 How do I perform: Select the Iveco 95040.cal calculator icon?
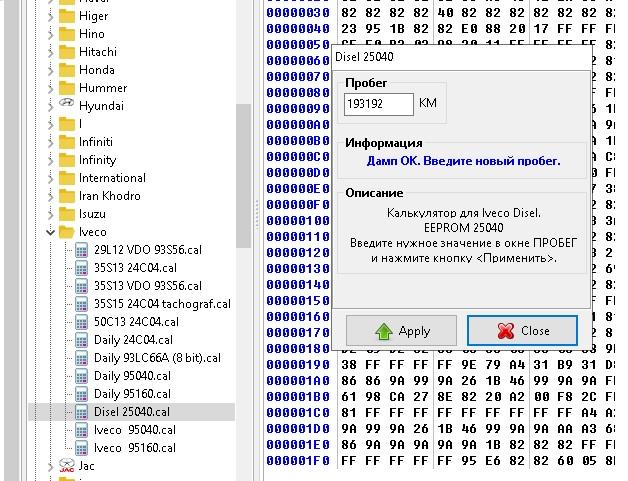click(81, 431)
